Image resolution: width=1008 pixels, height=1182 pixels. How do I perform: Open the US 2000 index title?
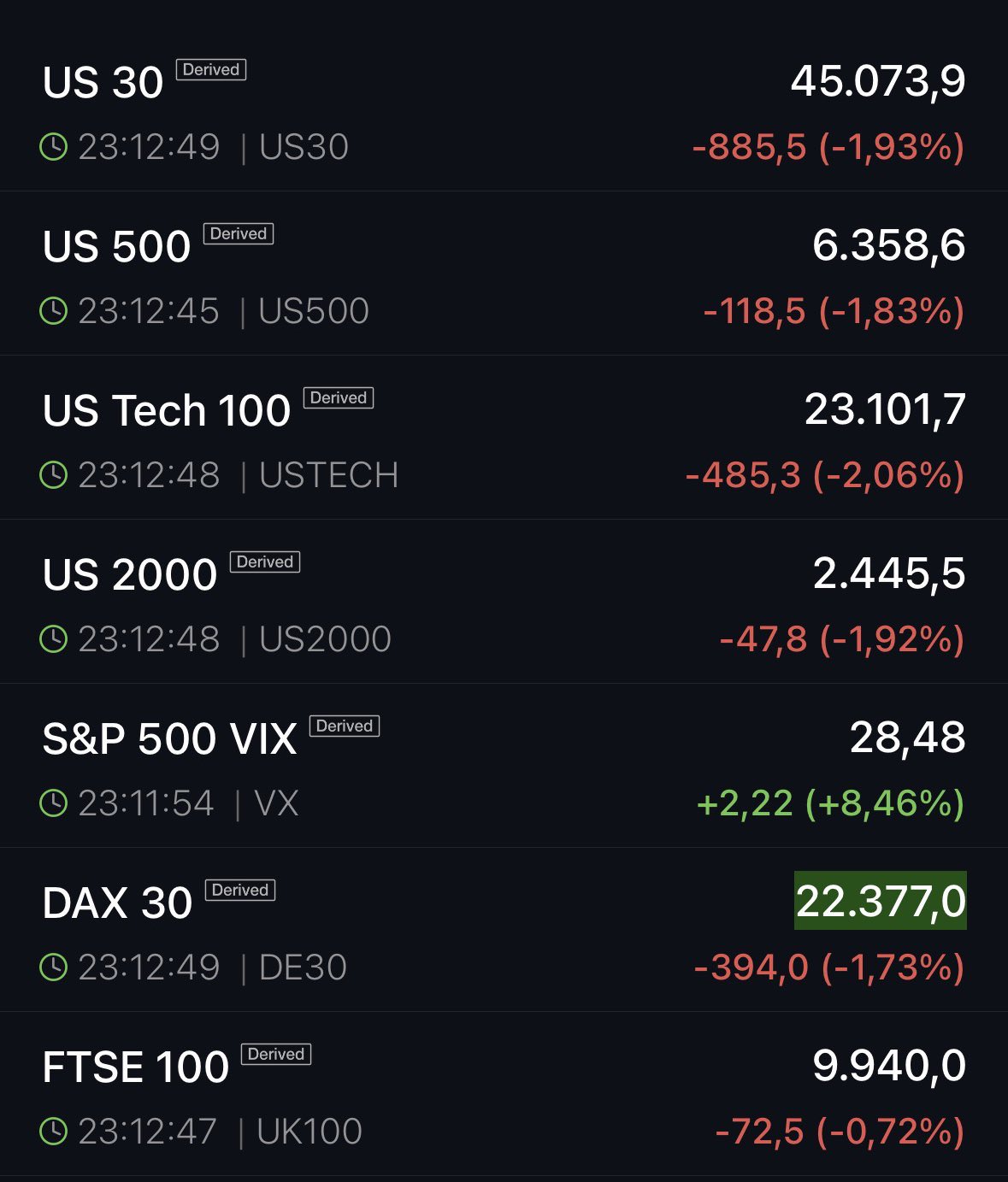tap(130, 575)
